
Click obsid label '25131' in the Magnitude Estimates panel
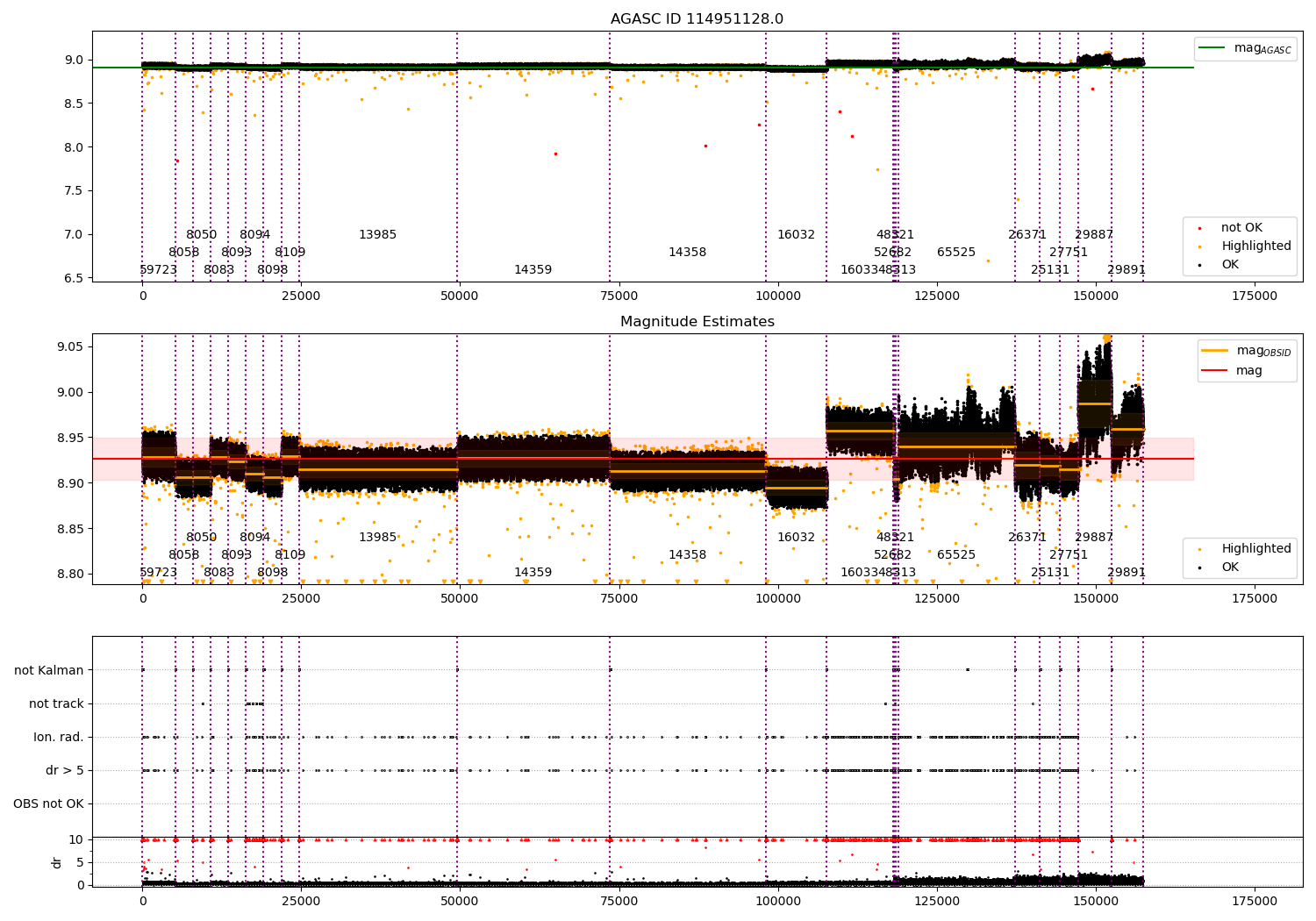pyautogui.click(x=1050, y=573)
